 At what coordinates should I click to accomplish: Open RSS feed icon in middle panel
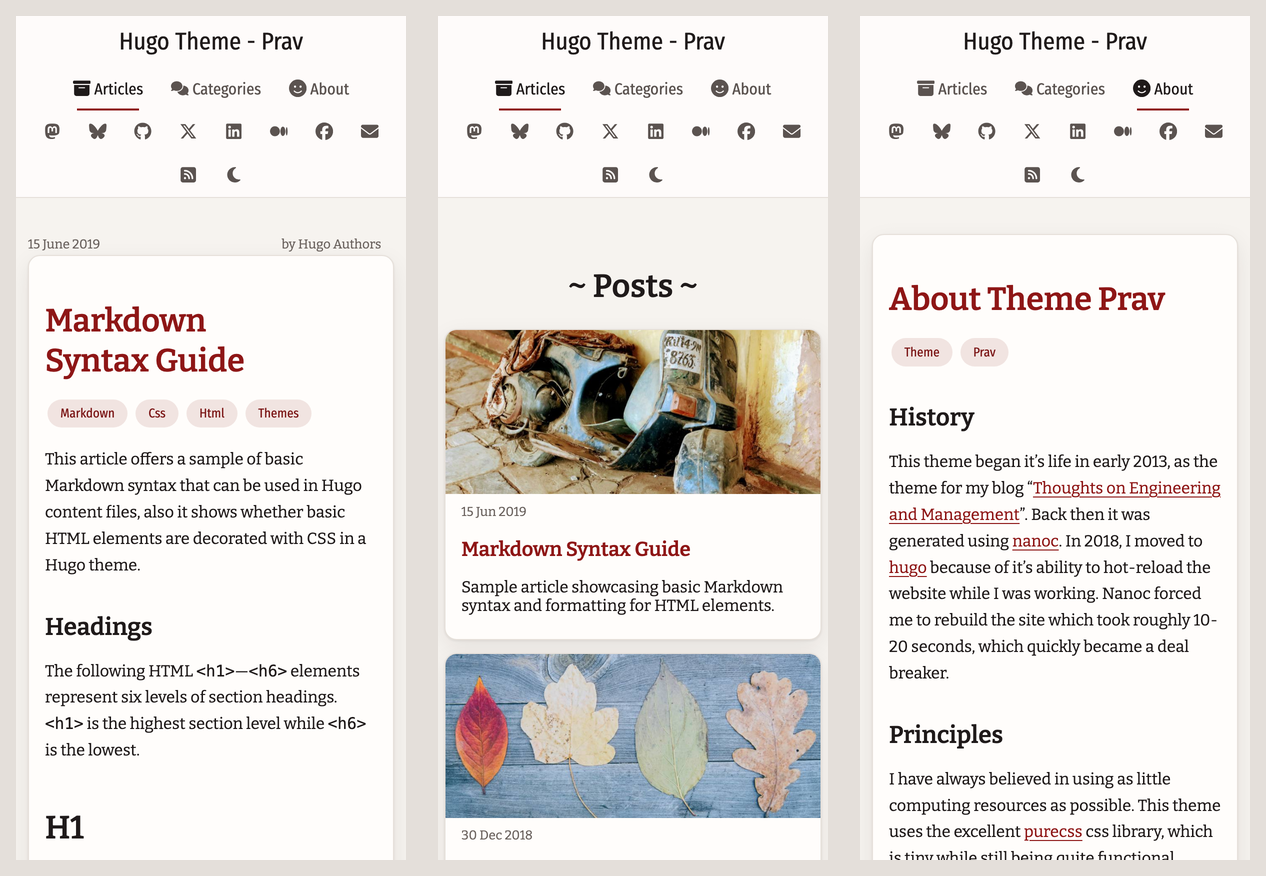[x=610, y=175]
